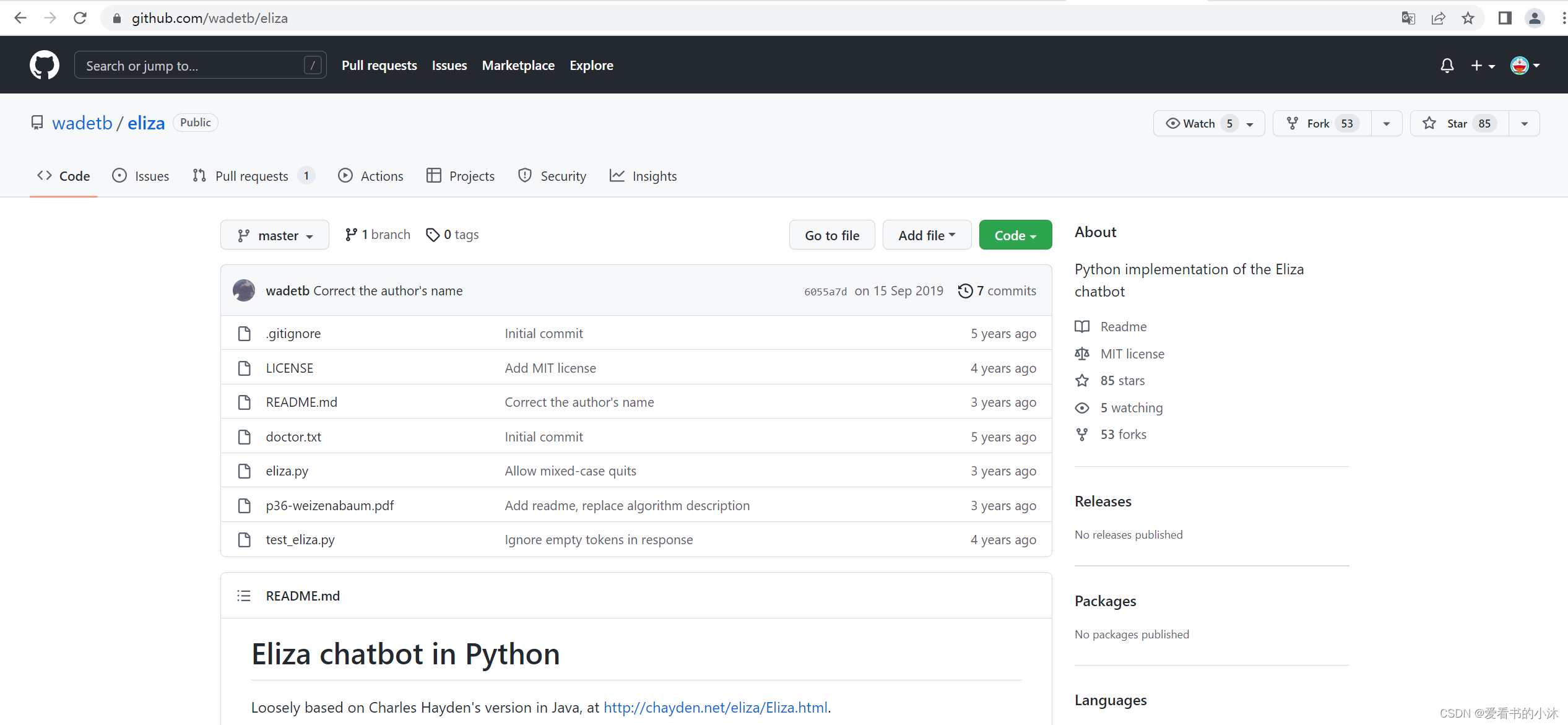Star the eliza repository

(x=1458, y=123)
